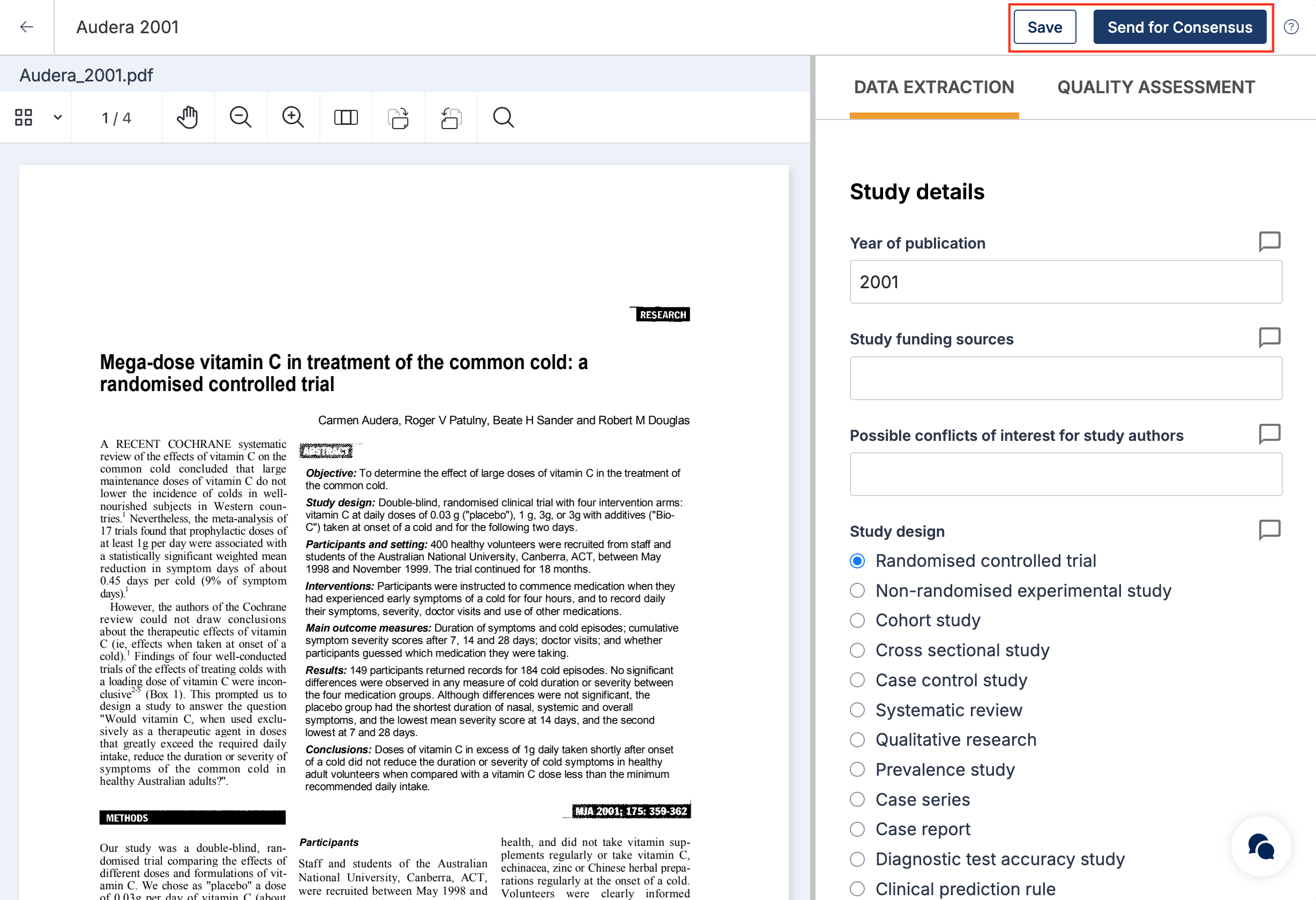Select Non-randomised experimental study option
Screen dimensions: 1316x900
pos(857,591)
